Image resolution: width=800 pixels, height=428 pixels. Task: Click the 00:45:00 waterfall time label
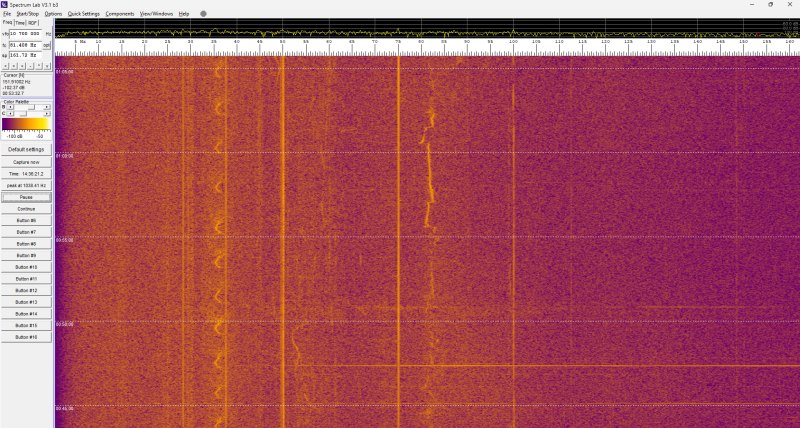click(64, 409)
